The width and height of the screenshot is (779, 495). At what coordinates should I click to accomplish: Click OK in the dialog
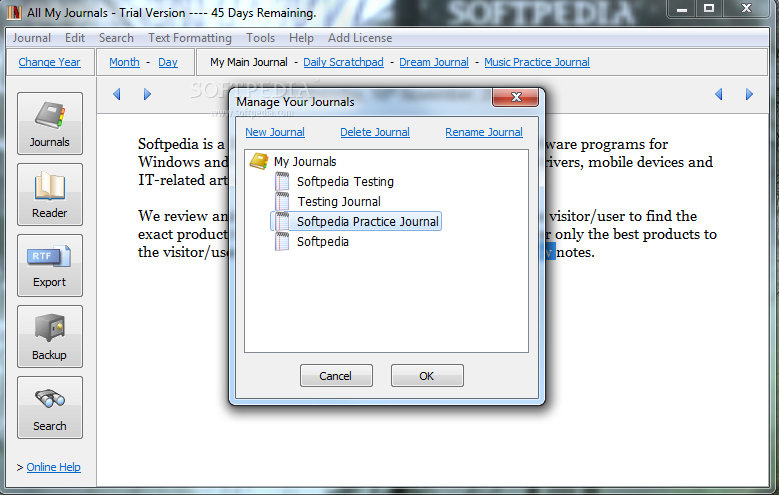click(x=427, y=376)
